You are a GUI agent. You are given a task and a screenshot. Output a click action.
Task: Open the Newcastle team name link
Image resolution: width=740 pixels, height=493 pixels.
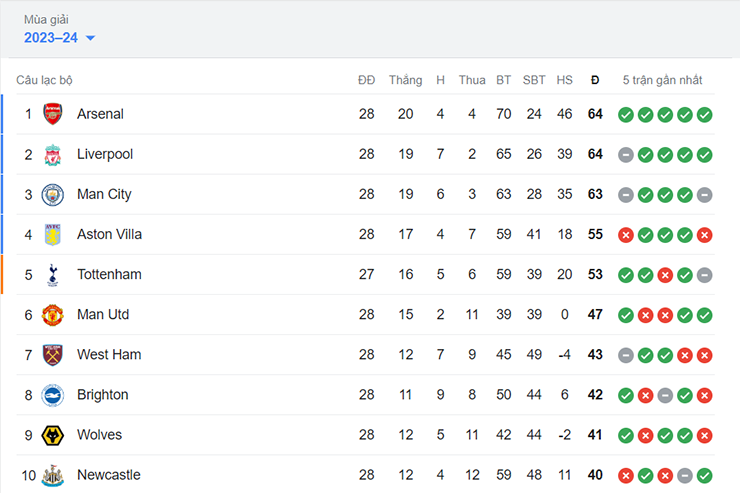(108, 475)
